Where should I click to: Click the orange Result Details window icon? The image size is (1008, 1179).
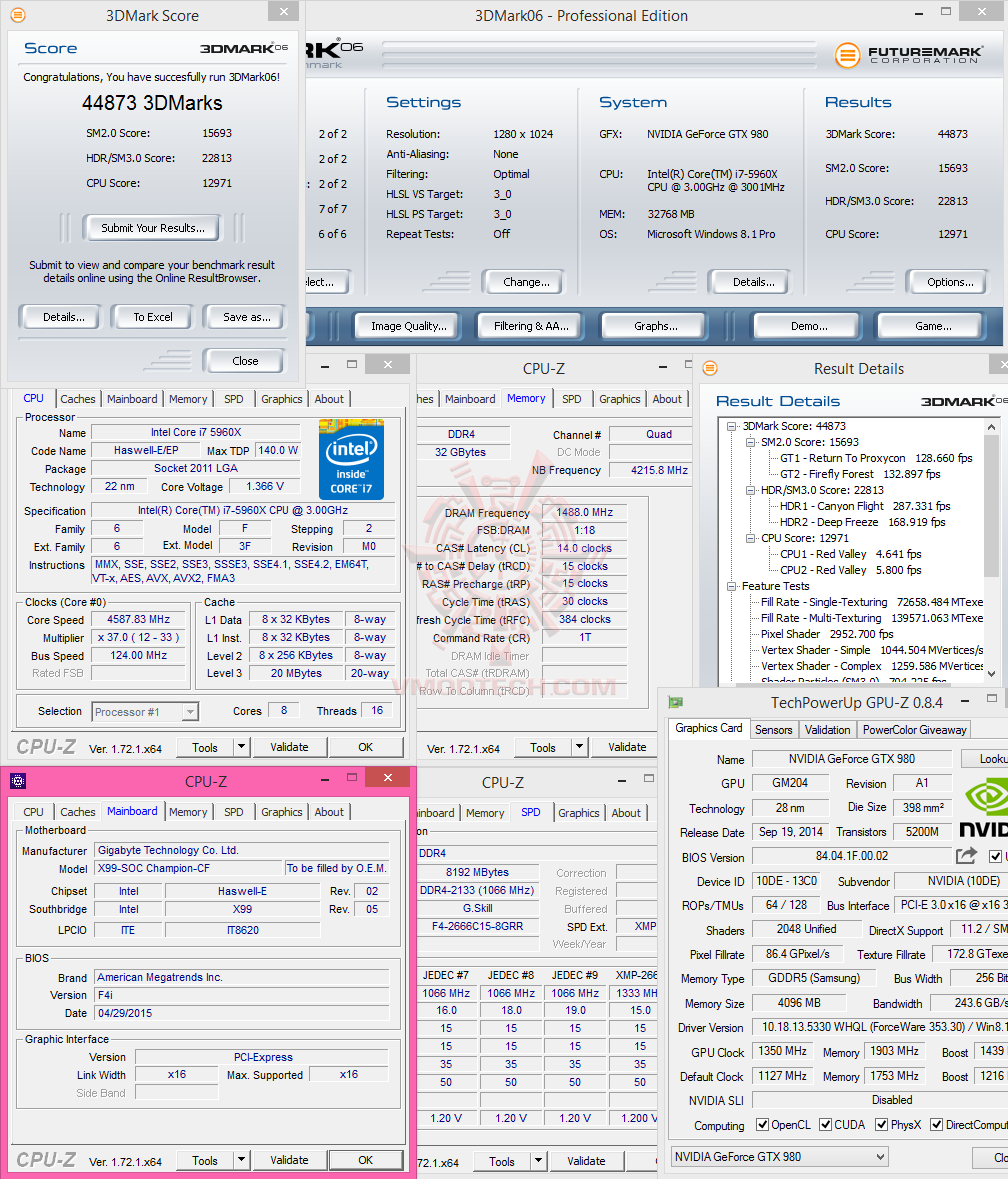click(710, 368)
